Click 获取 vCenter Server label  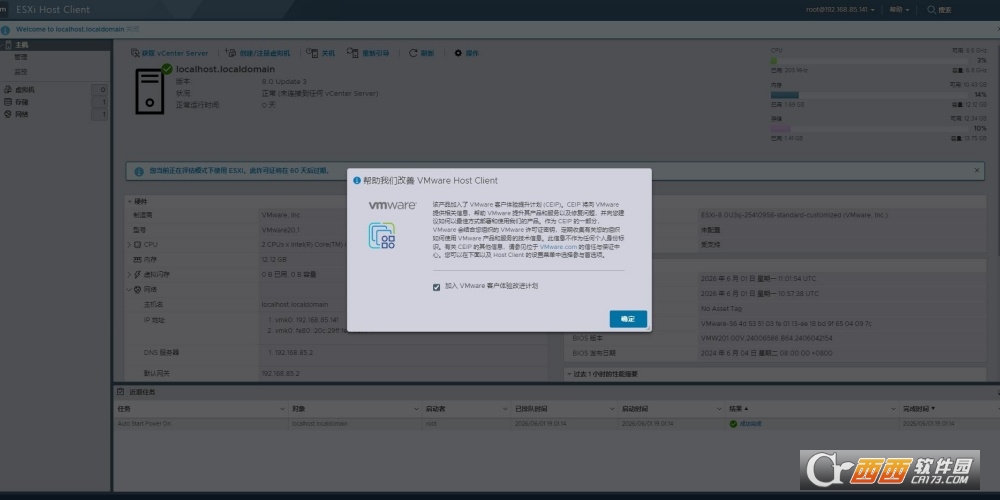[x=175, y=54]
